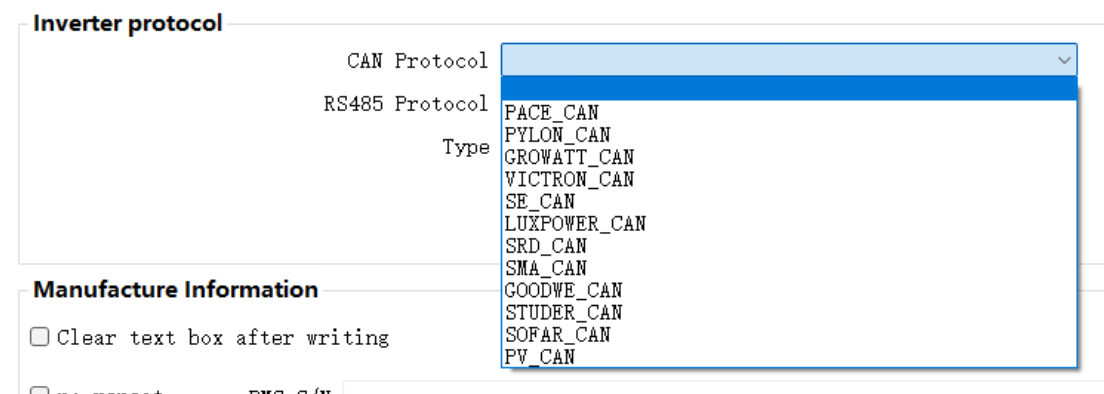
Task: Click the RS485 Protocol label
Action: click(406, 104)
